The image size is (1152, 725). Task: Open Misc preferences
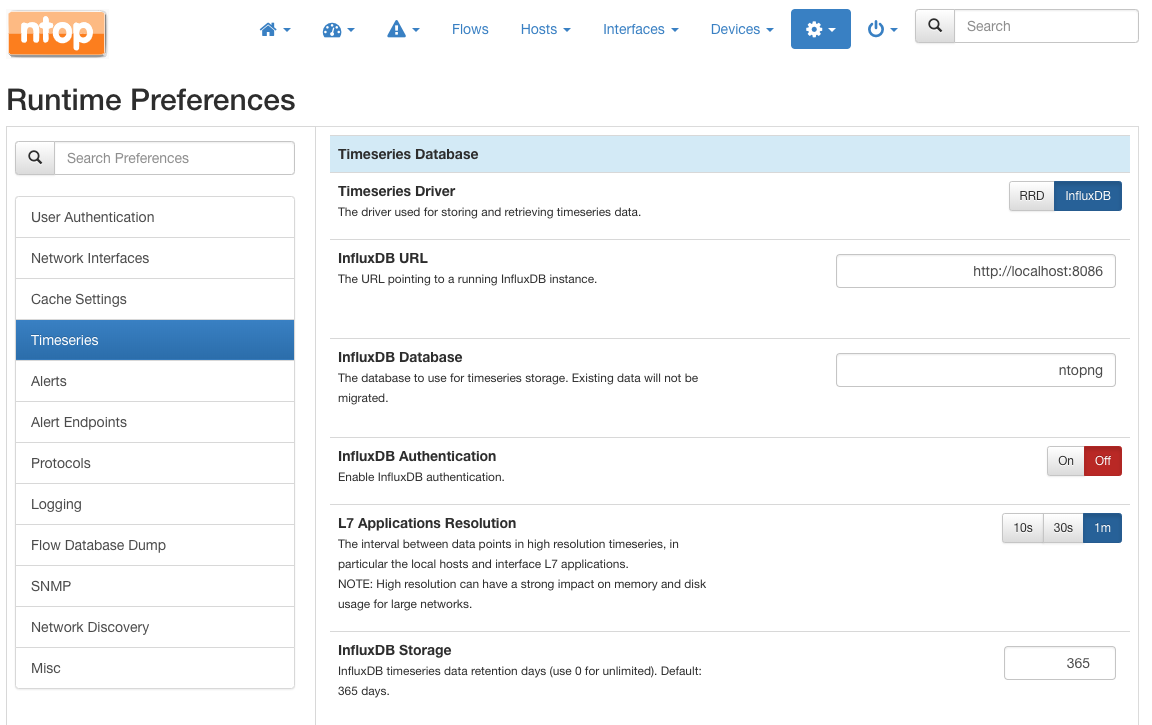click(155, 668)
